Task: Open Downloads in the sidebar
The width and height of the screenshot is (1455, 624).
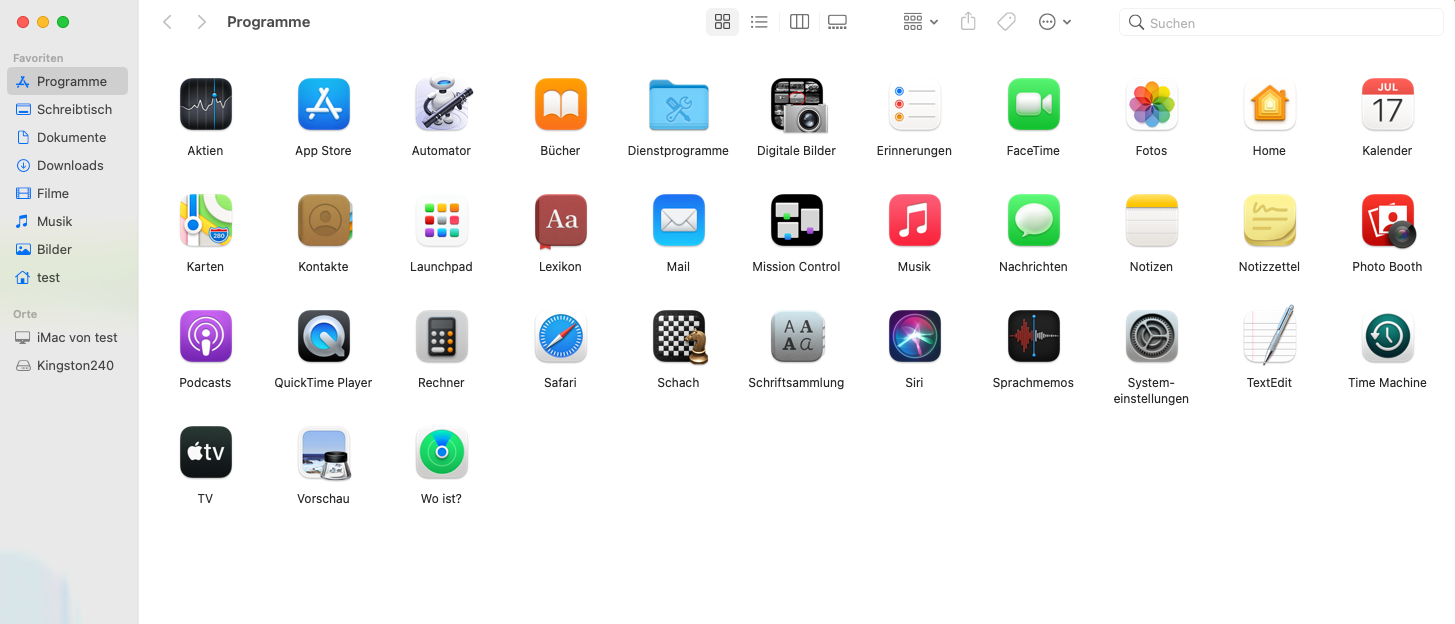Action: click(67, 165)
